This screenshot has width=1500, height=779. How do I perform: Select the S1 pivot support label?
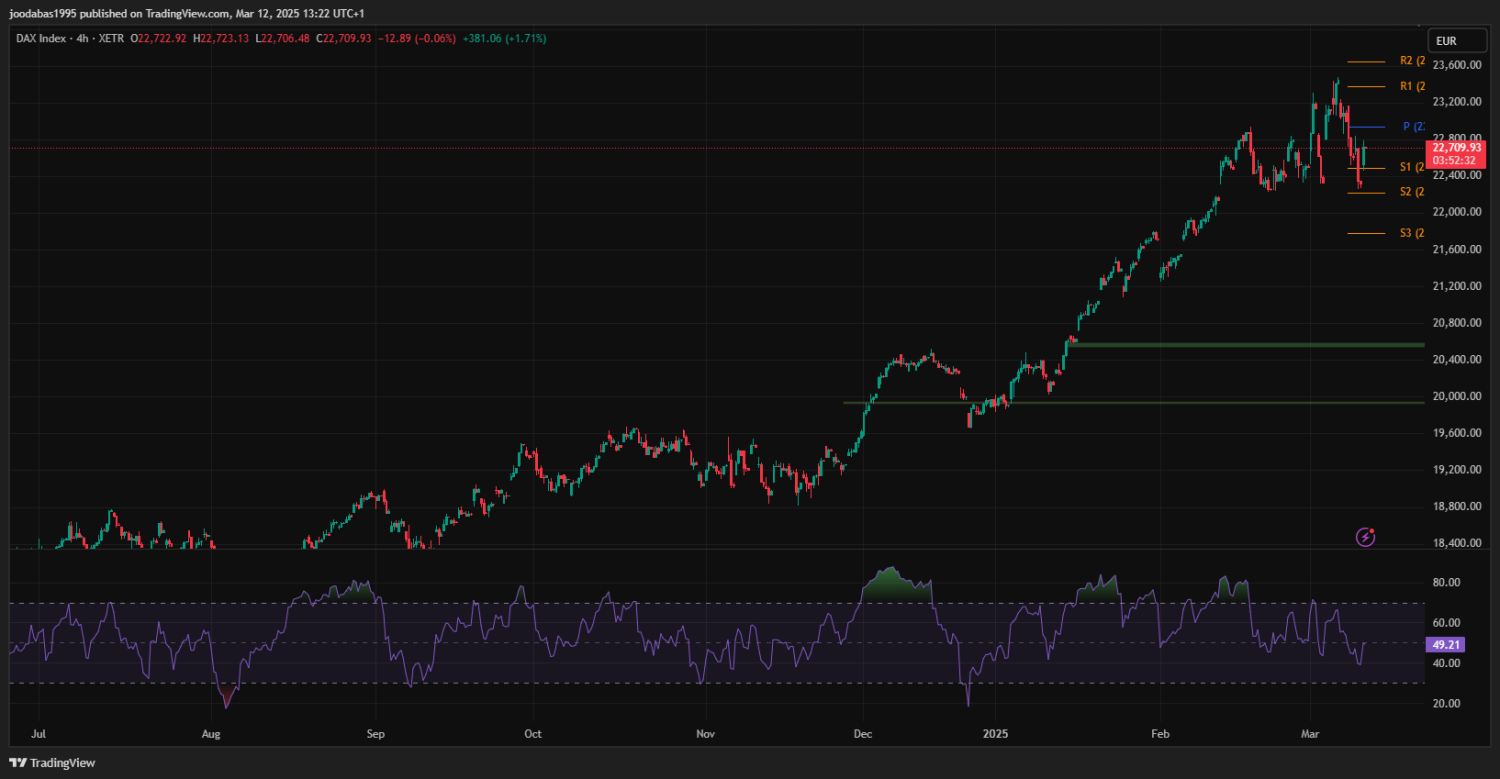click(1412, 167)
